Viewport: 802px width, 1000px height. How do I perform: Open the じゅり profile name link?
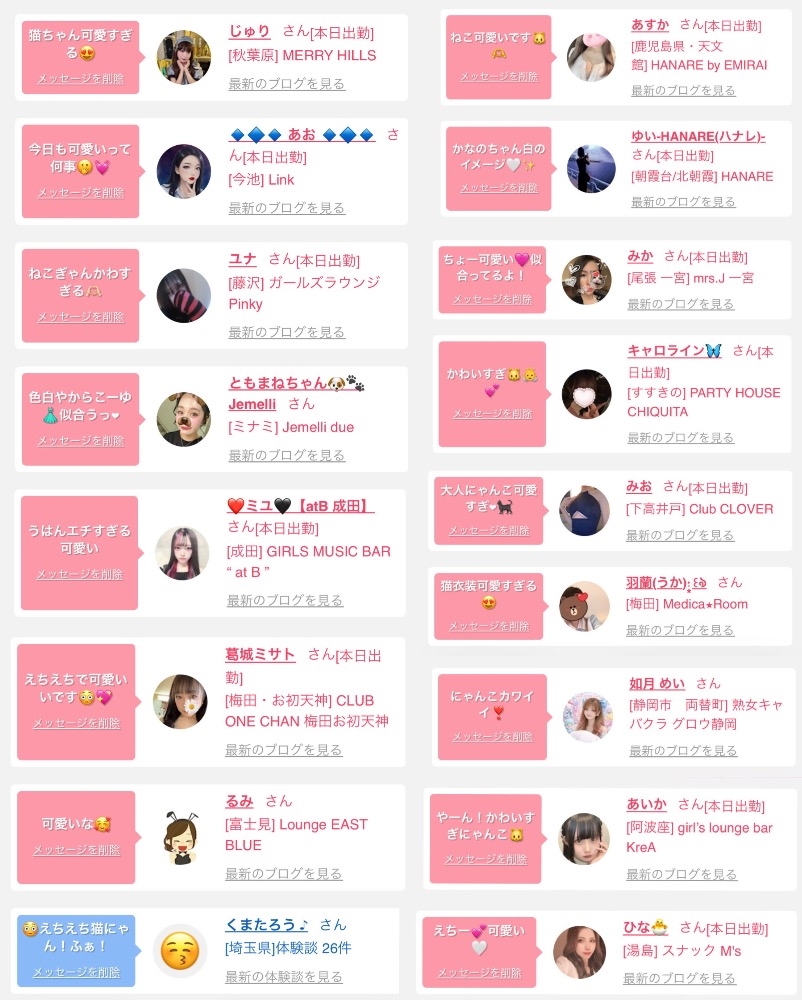tap(249, 31)
